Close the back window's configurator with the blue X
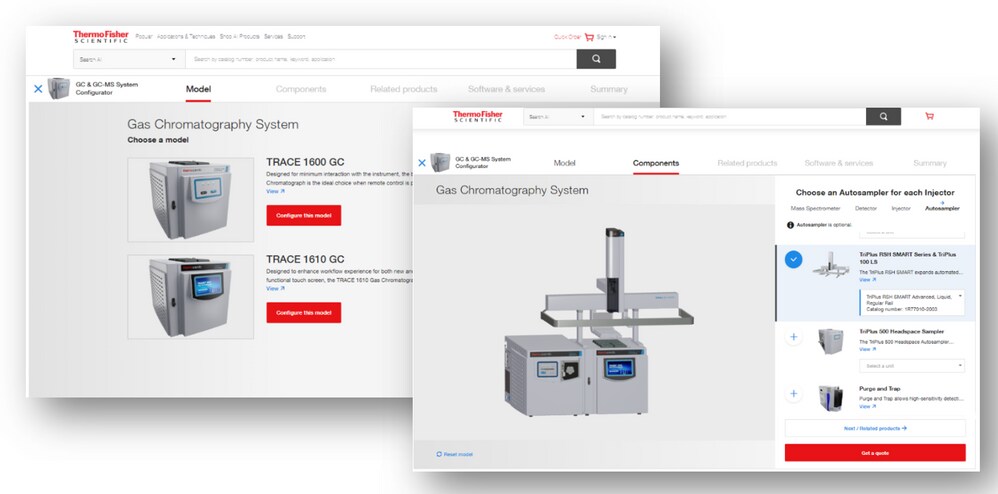998x494 pixels. (x=38, y=89)
